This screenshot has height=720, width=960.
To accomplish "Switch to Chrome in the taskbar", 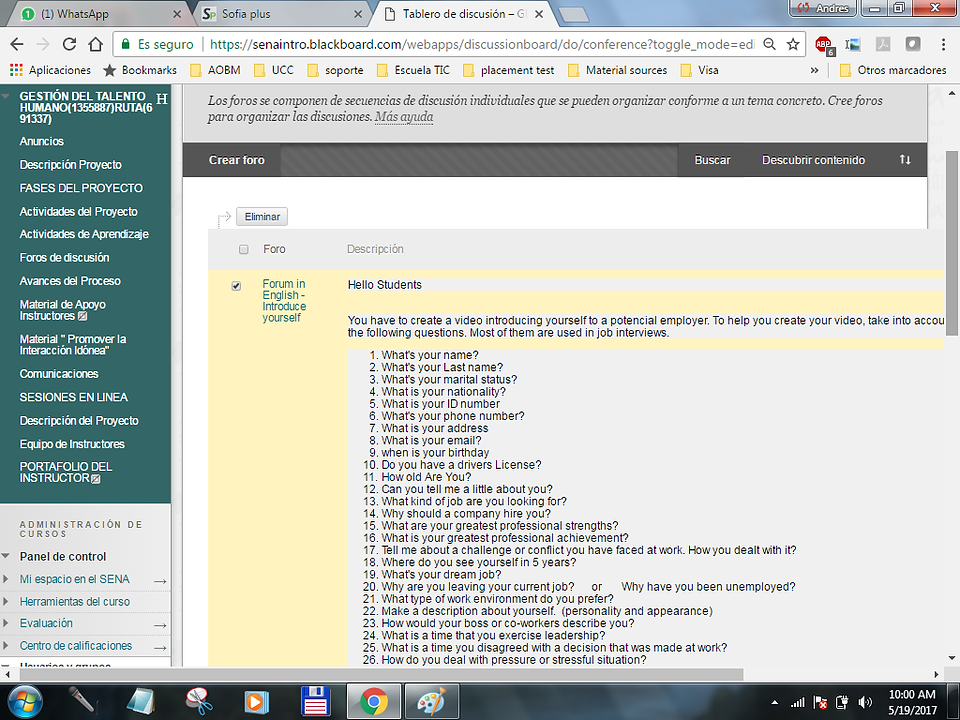I will coord(374,702).
